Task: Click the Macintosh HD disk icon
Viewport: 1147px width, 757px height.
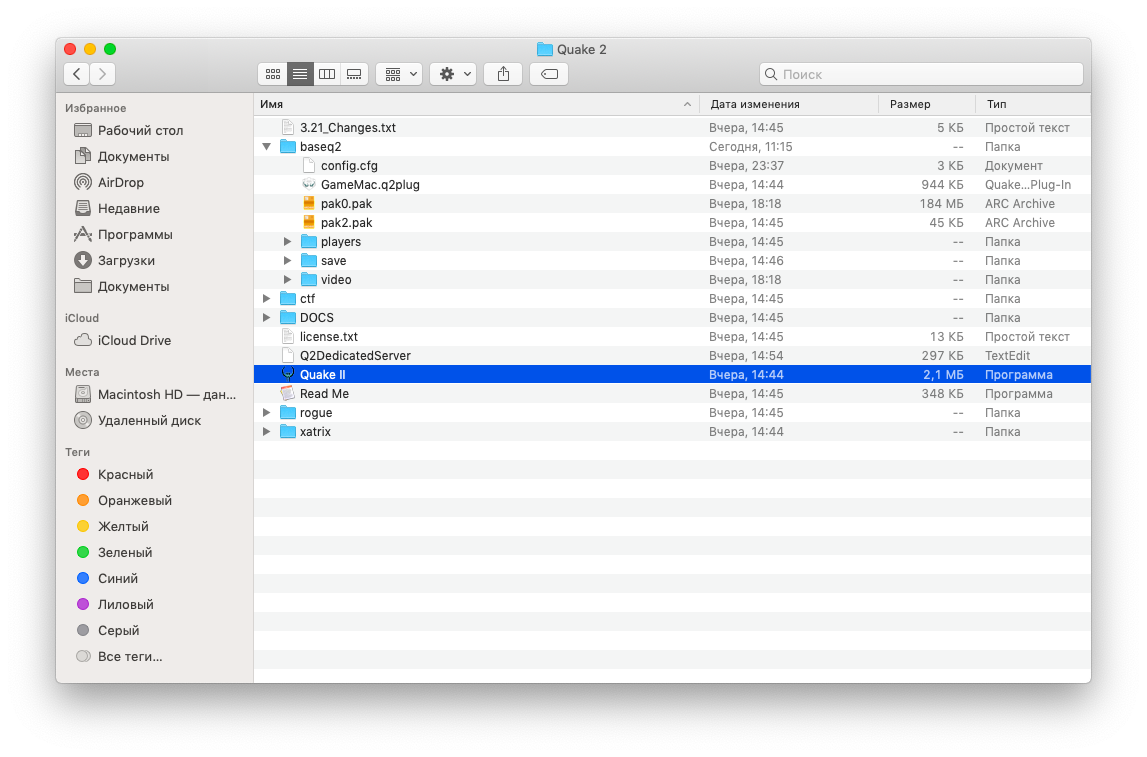Action: pos(83,394)
